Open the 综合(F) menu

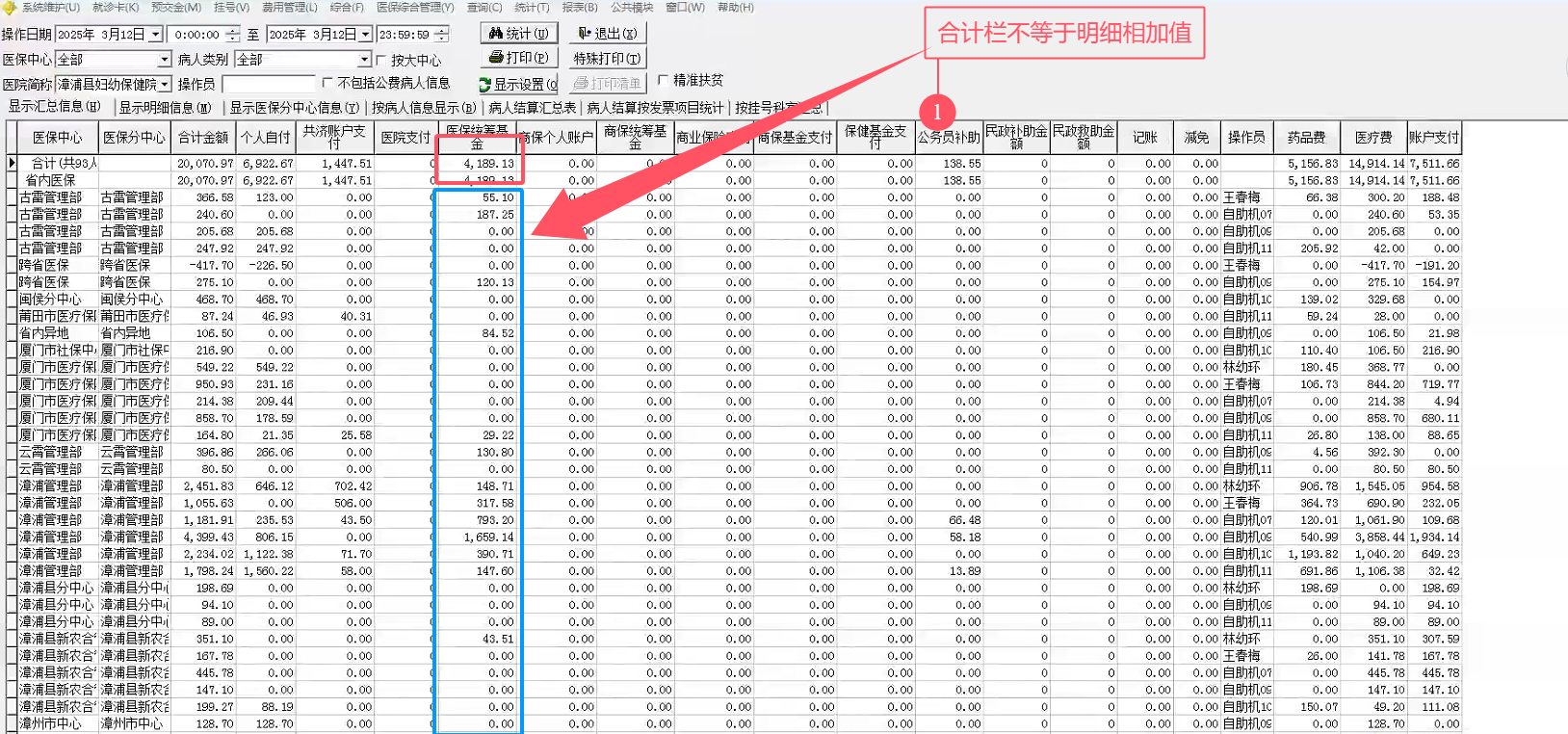[x=347, y=8]
